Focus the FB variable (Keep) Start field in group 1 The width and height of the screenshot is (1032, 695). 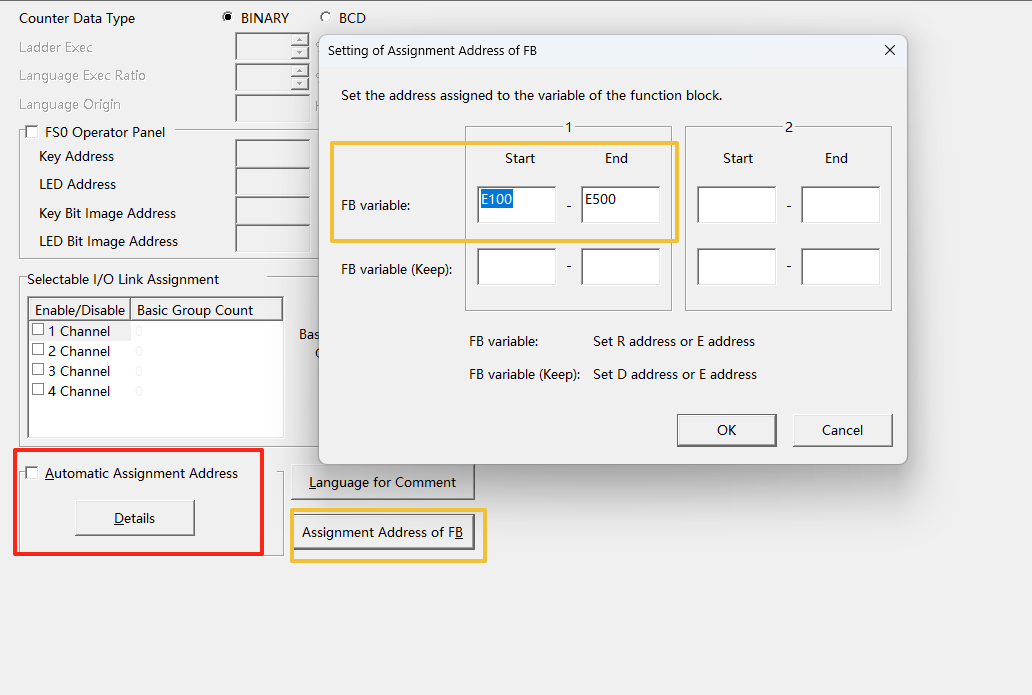(516, 267)
